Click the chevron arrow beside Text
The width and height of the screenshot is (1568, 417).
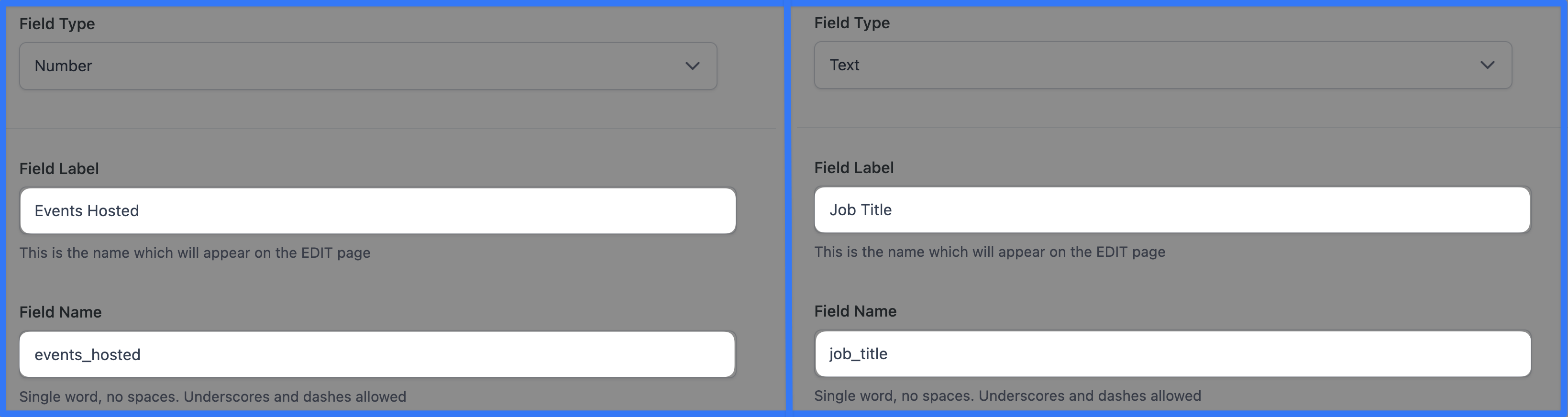1487,65
